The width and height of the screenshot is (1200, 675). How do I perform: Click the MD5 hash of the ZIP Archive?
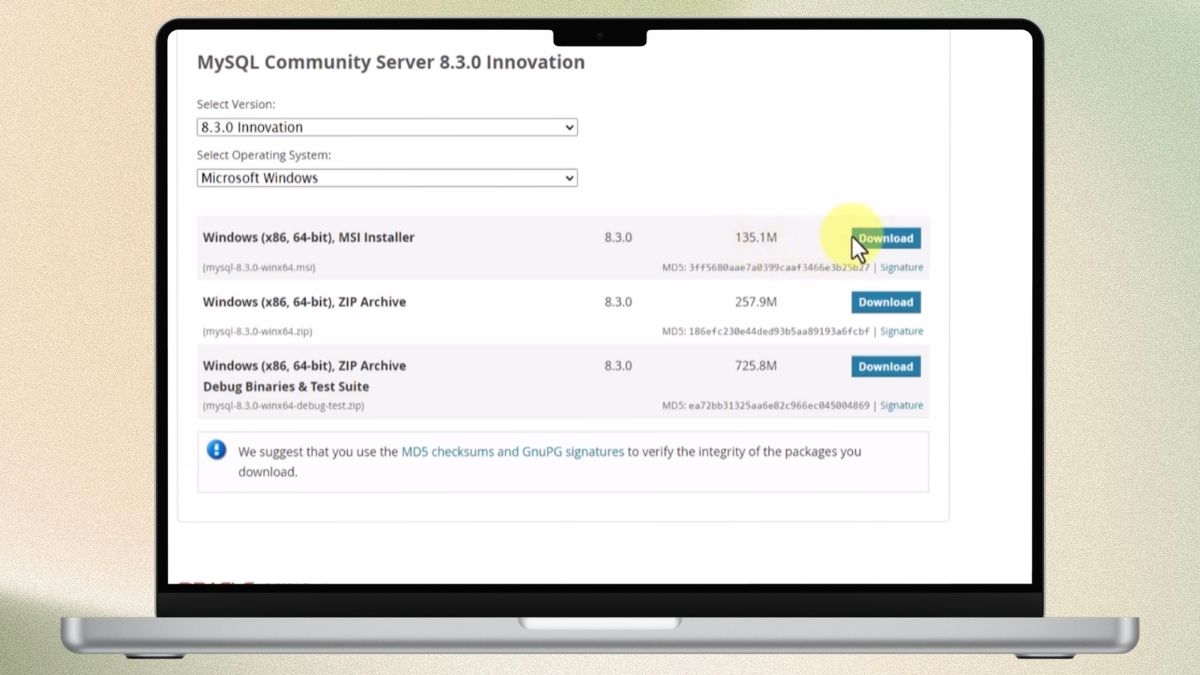779,331
